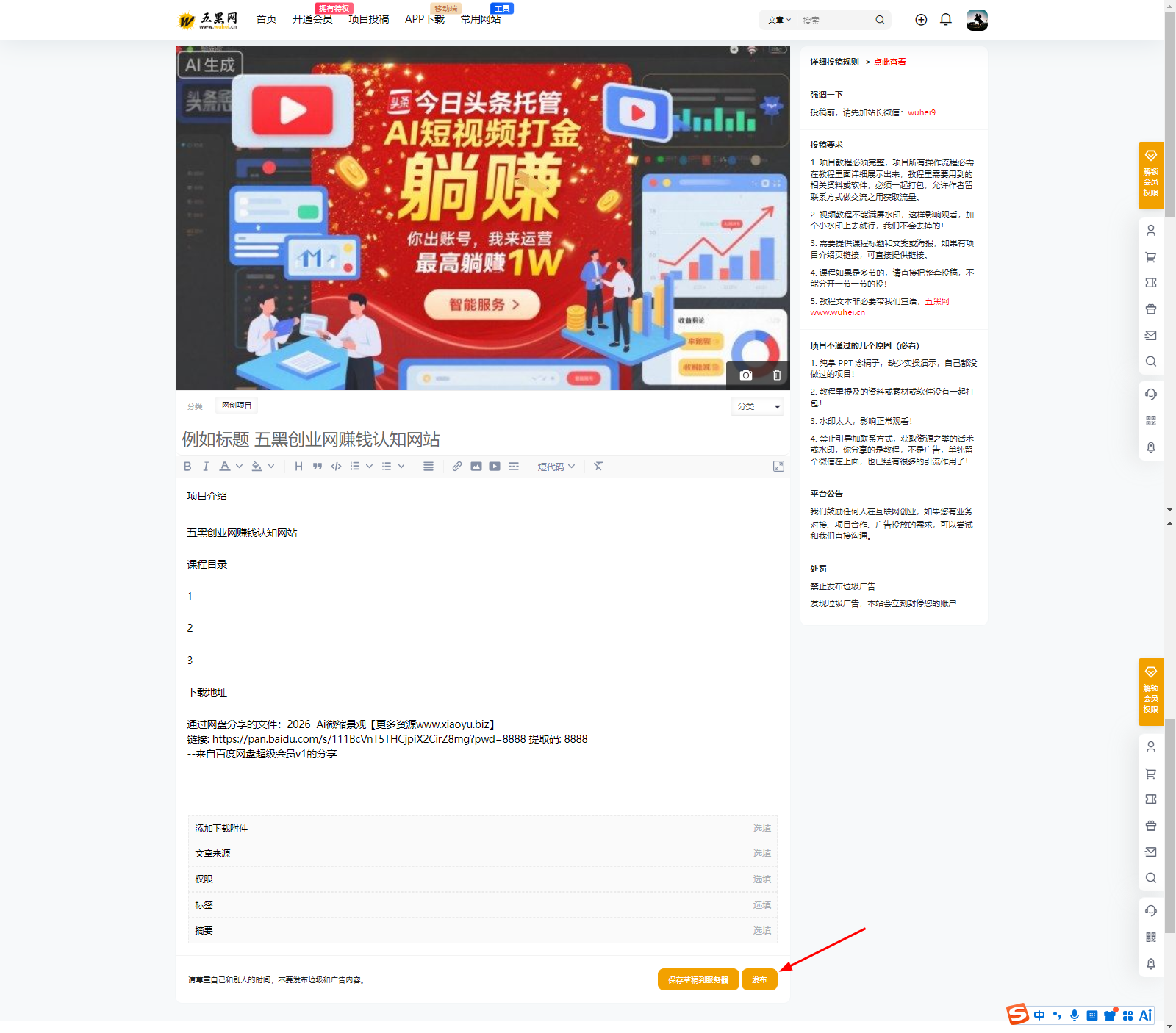
Task: Click the Sogou input method S logo
Action: (x=1018, y=1014)
